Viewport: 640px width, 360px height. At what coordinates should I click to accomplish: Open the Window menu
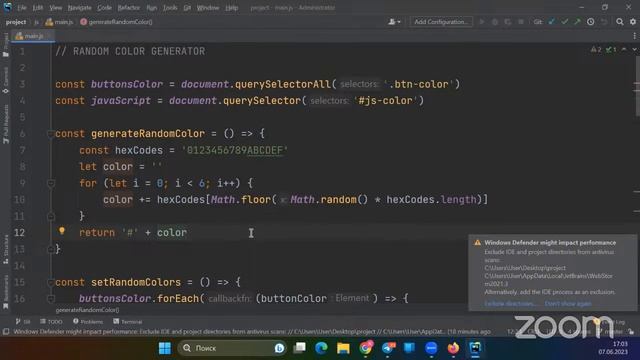point(208,8)
